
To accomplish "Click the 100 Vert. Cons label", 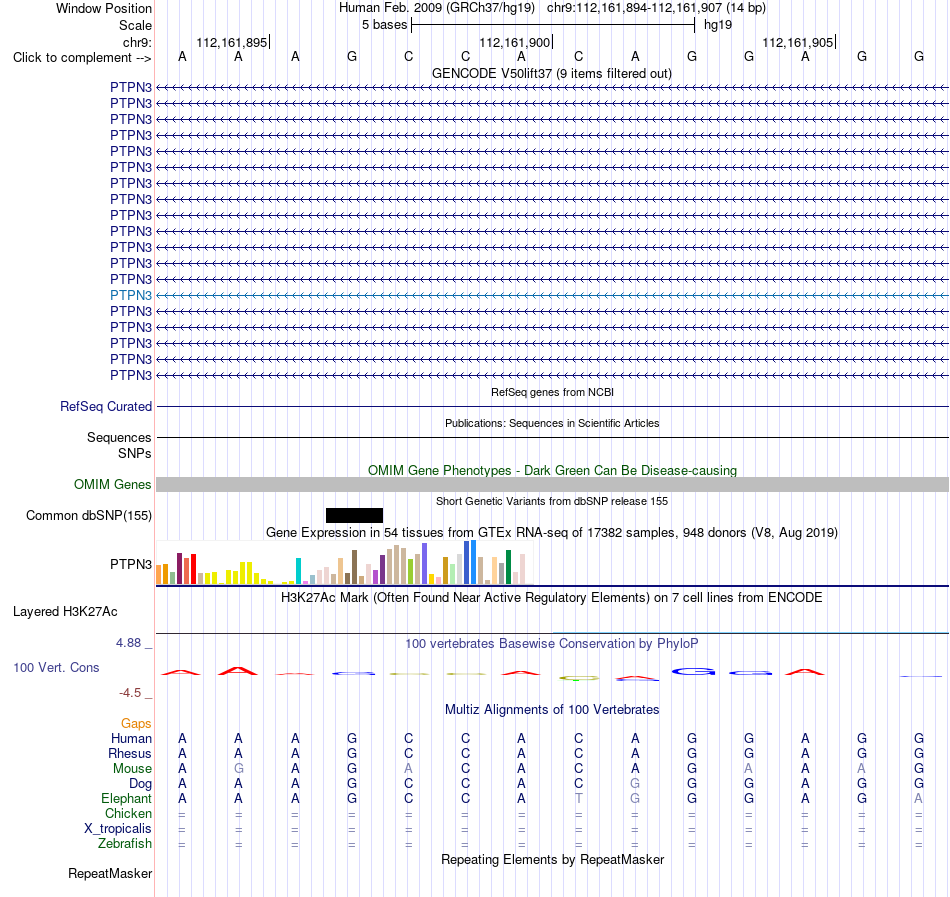I will 56,667.
